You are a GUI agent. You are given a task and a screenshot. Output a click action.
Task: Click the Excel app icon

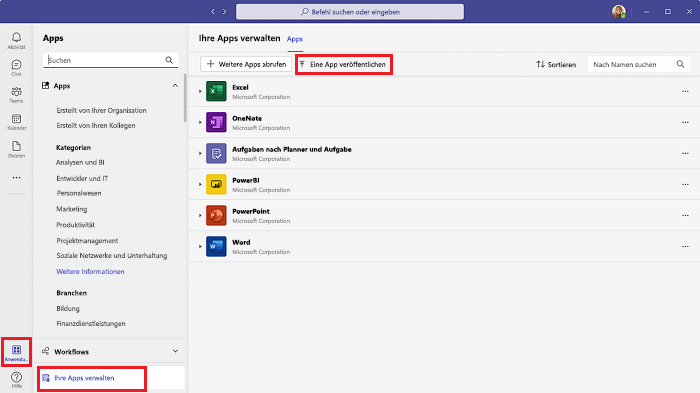pyautogui.click(x=216, y=91)
